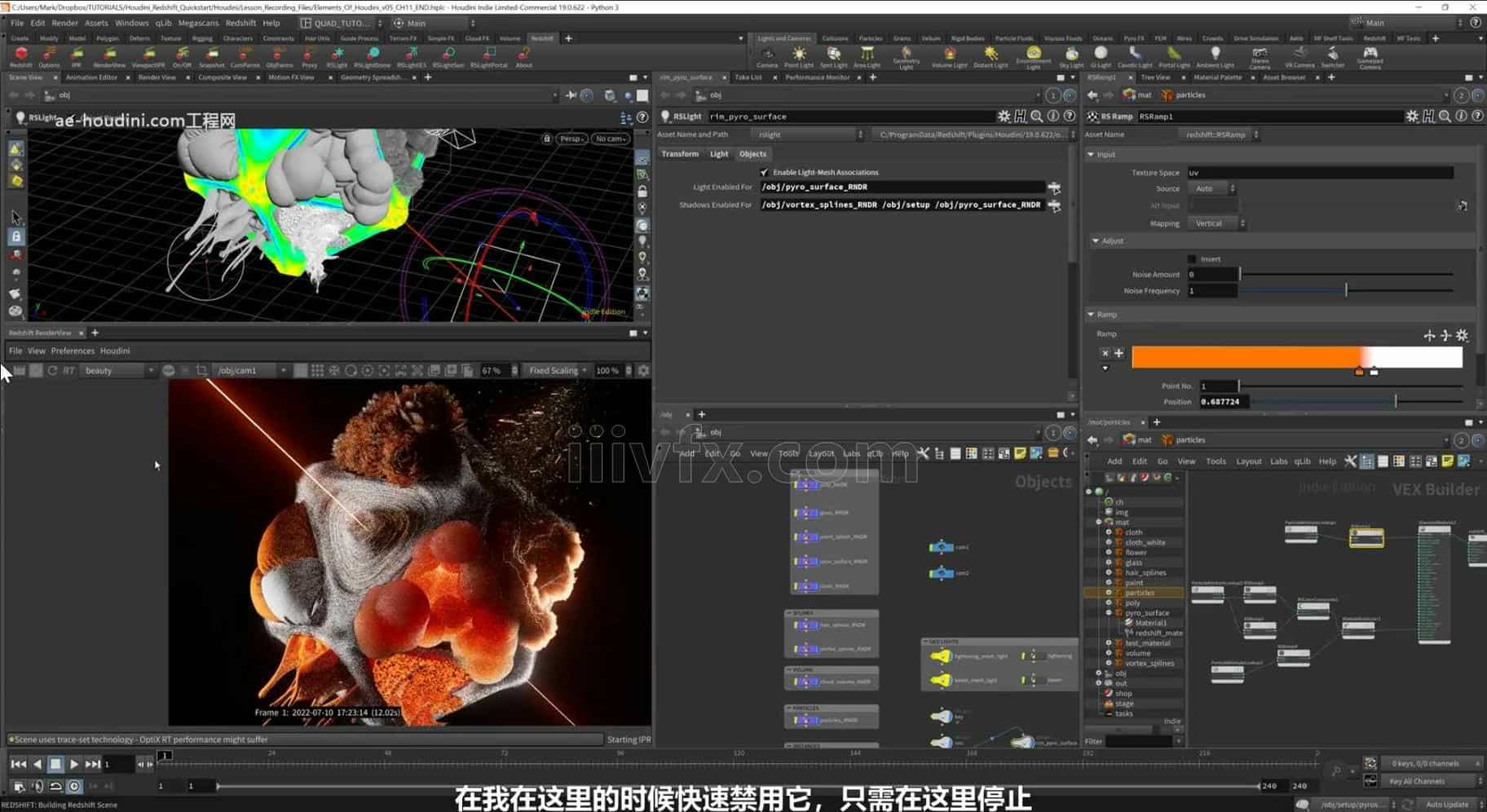Collapse the Ramp section
This screenshot has height=812, width=1487.
click(1092, 315)
